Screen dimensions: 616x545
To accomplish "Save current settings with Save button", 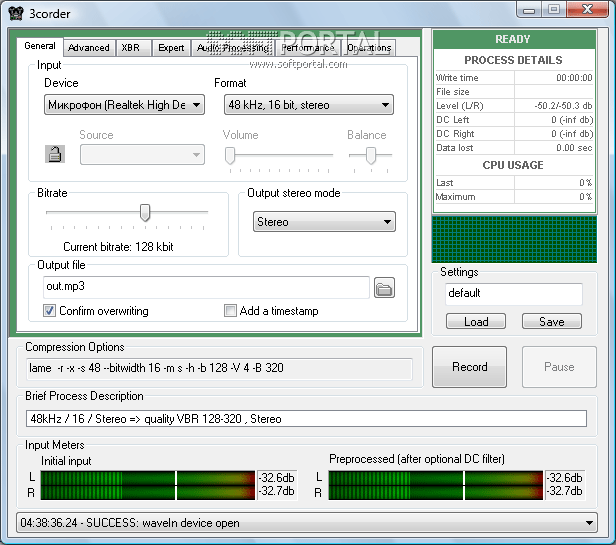I will pos(552,321).
